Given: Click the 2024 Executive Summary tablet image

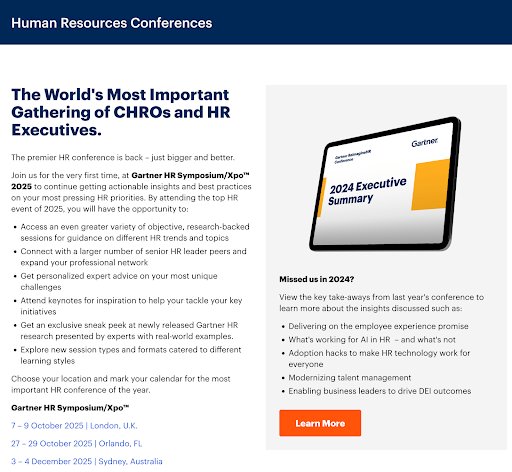Looking at the screenshot, I should [x=386, y=184].
